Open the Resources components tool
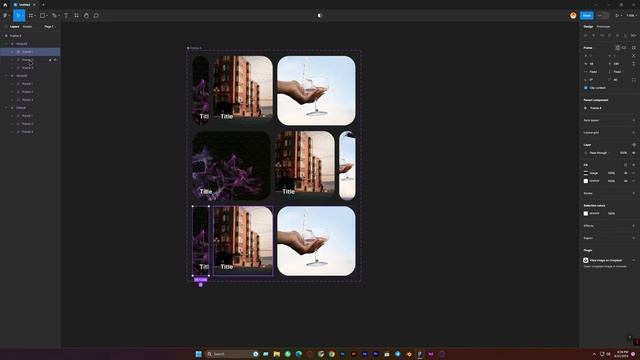The height and width of the screenshot is (360, 640). (76, 16)
